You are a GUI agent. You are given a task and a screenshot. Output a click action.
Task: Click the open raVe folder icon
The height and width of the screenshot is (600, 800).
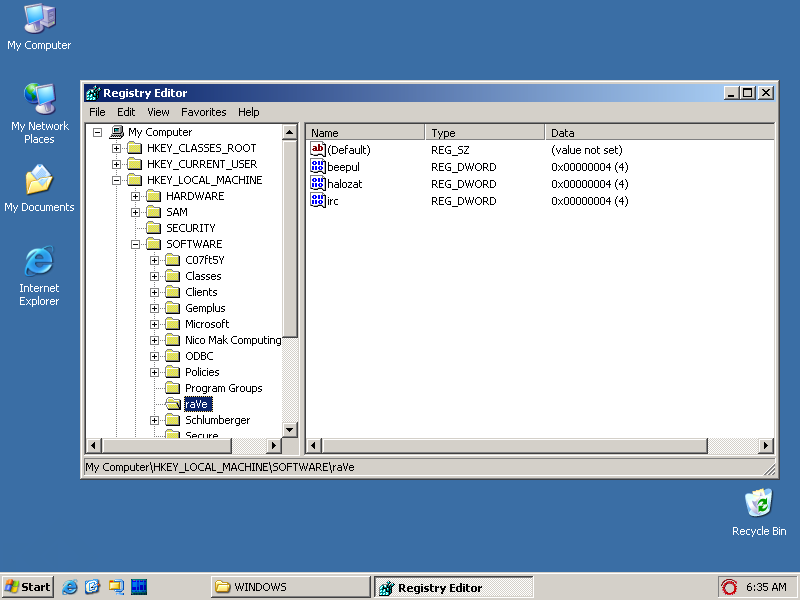click(173, 404)
